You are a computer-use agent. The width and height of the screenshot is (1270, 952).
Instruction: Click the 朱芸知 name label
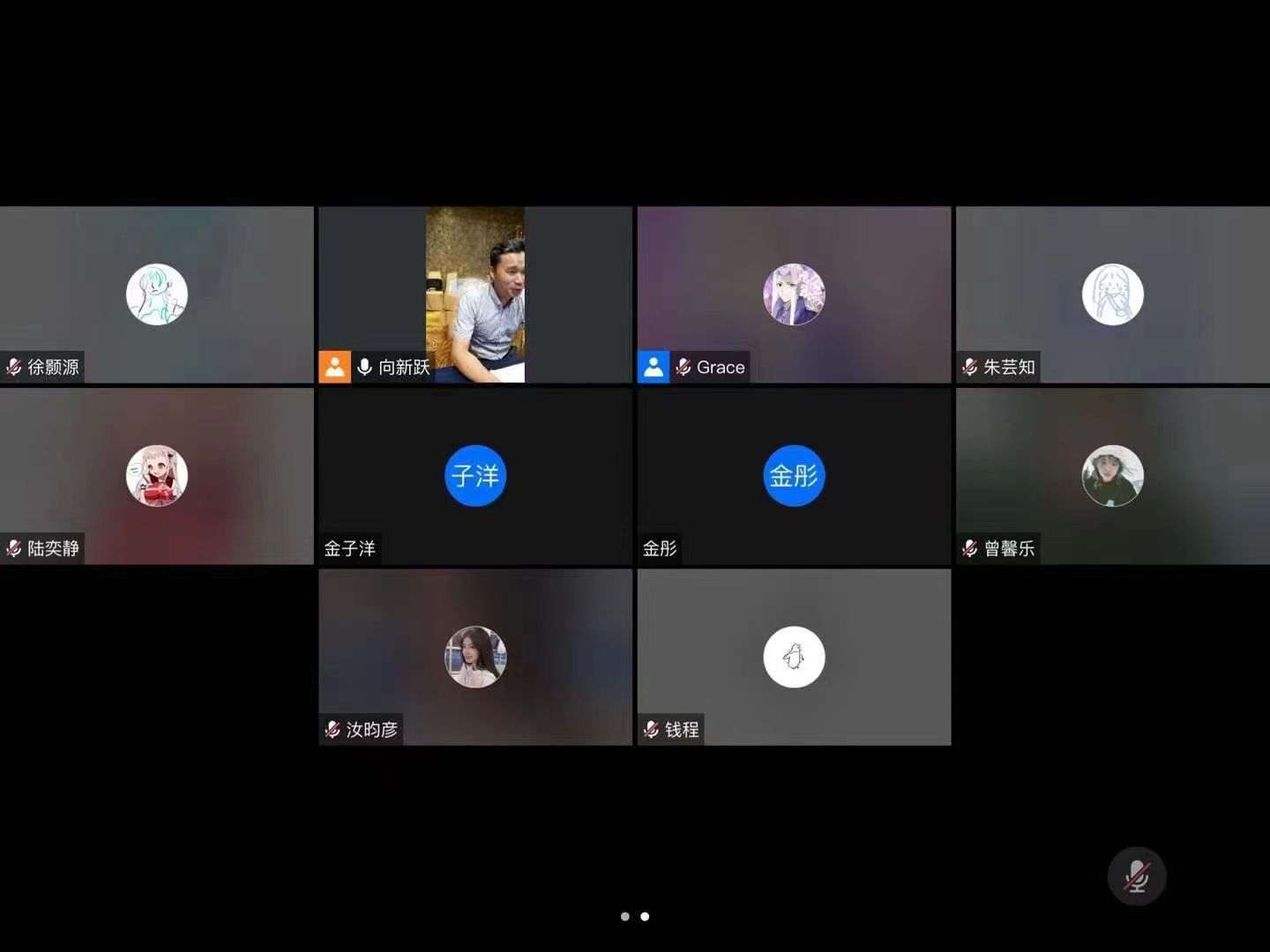point(1009,368)
